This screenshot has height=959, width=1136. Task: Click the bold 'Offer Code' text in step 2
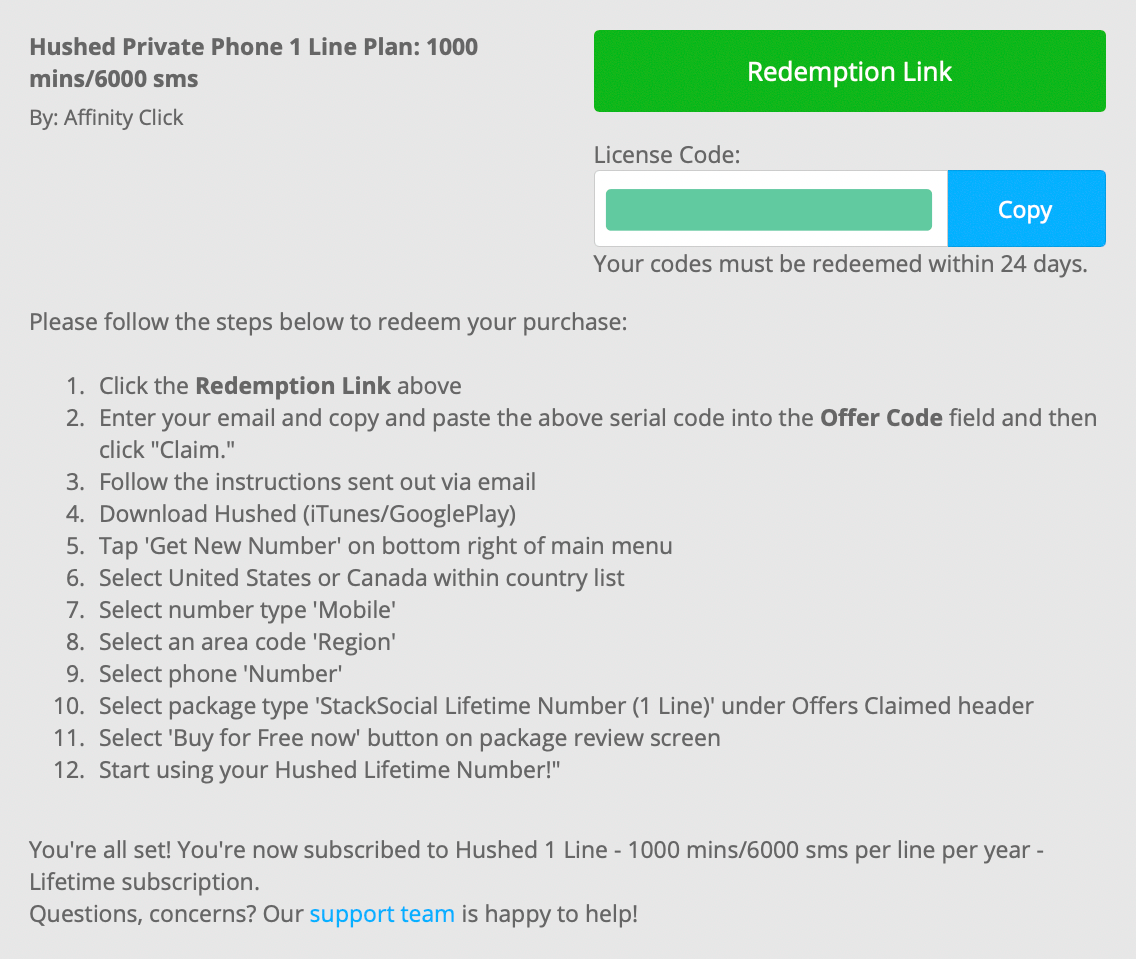coord(881,418)
